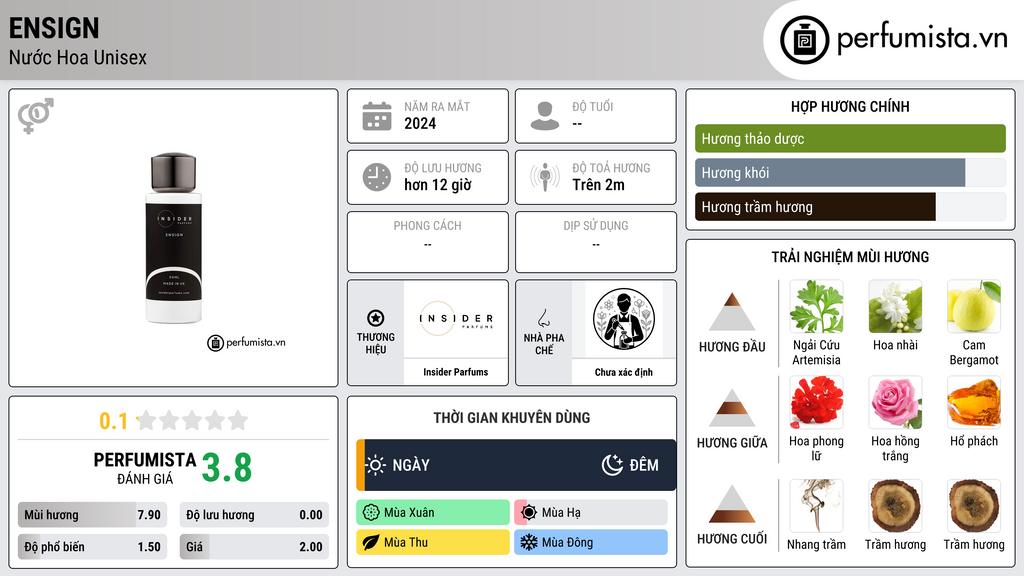Click the Hợp hương chính heading
The height and width of the screenshot is (576, 1024).
[x=850, y=106]
